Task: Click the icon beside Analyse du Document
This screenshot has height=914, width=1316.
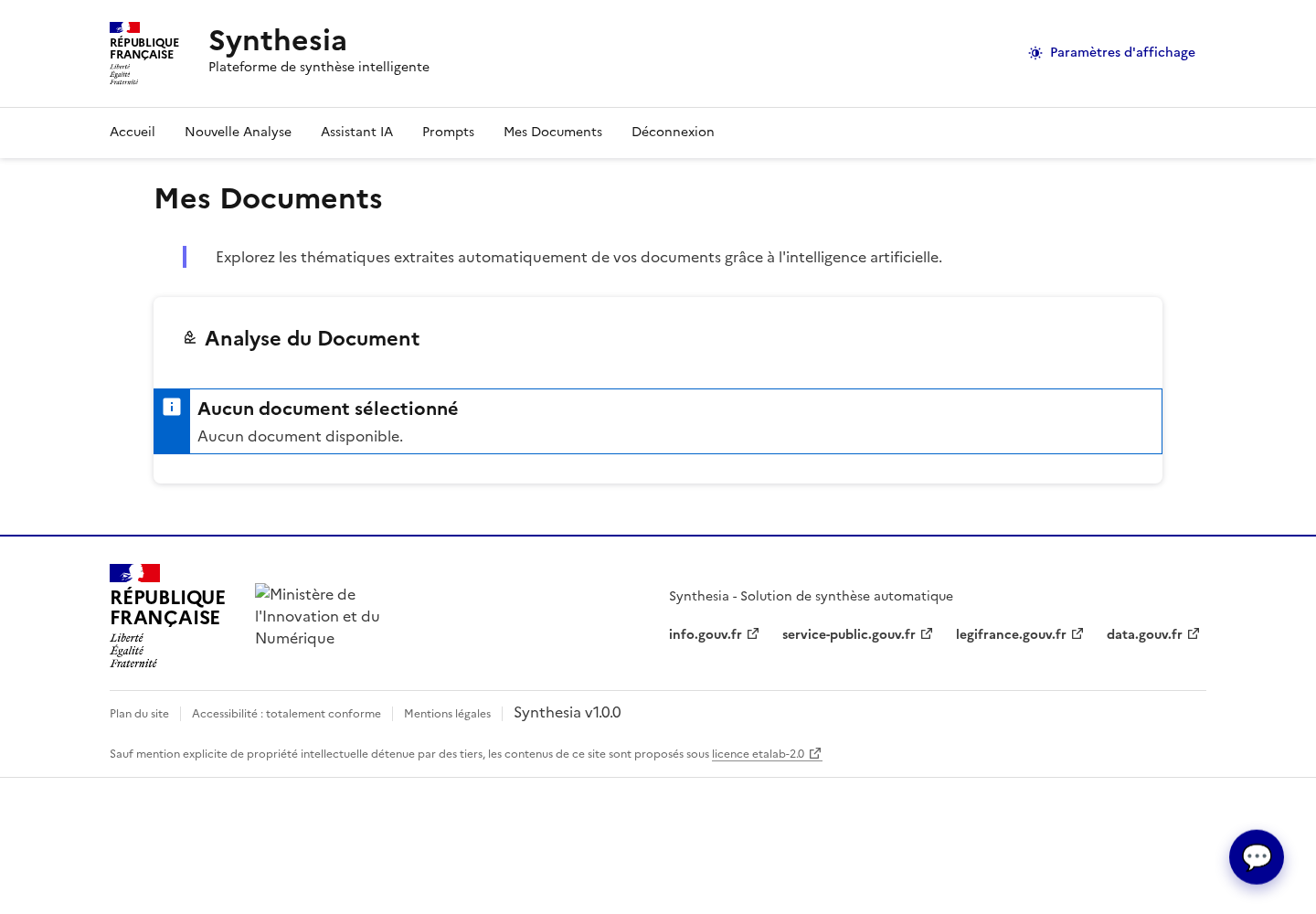Action: [190, 338]
